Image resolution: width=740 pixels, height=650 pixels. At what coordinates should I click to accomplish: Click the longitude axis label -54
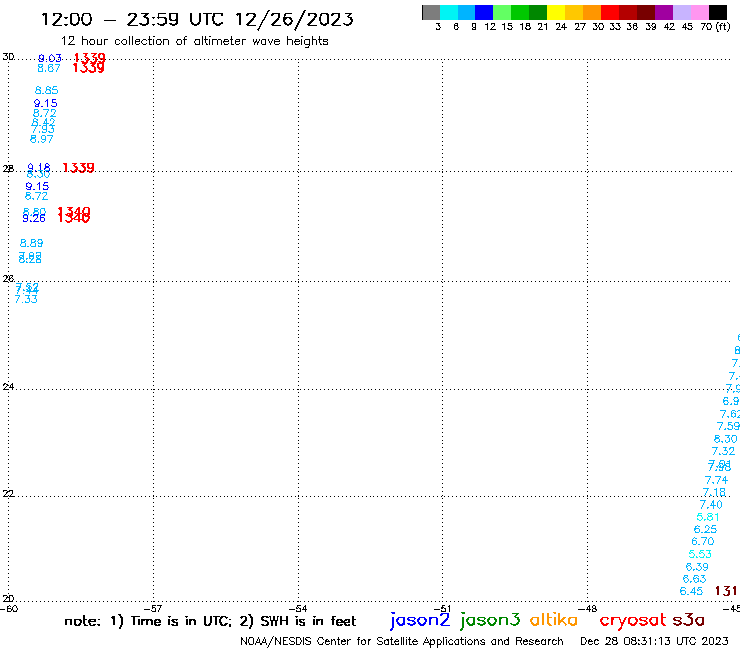pyautogui.click(x=299, y=609)
